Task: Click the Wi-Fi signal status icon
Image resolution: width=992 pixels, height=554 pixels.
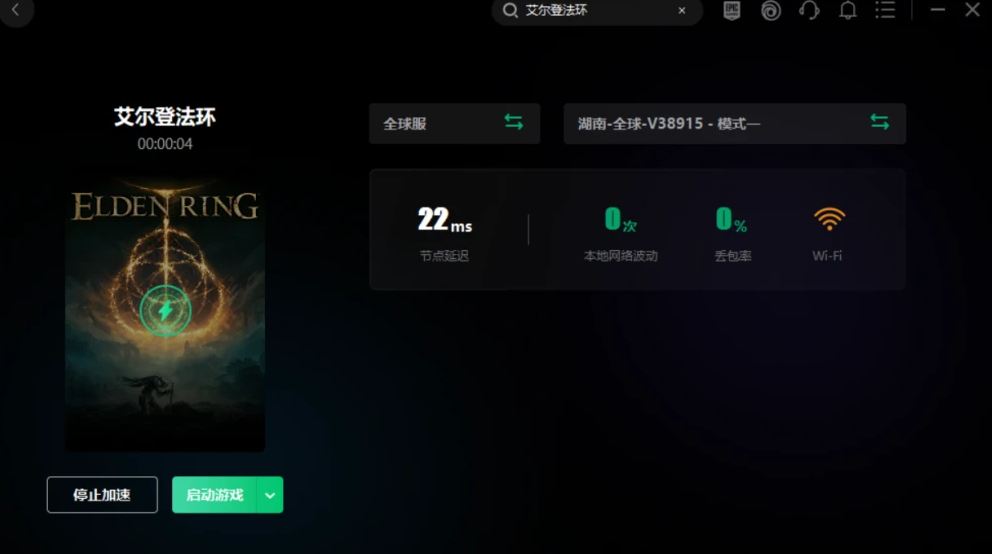Action: (829, 219)
